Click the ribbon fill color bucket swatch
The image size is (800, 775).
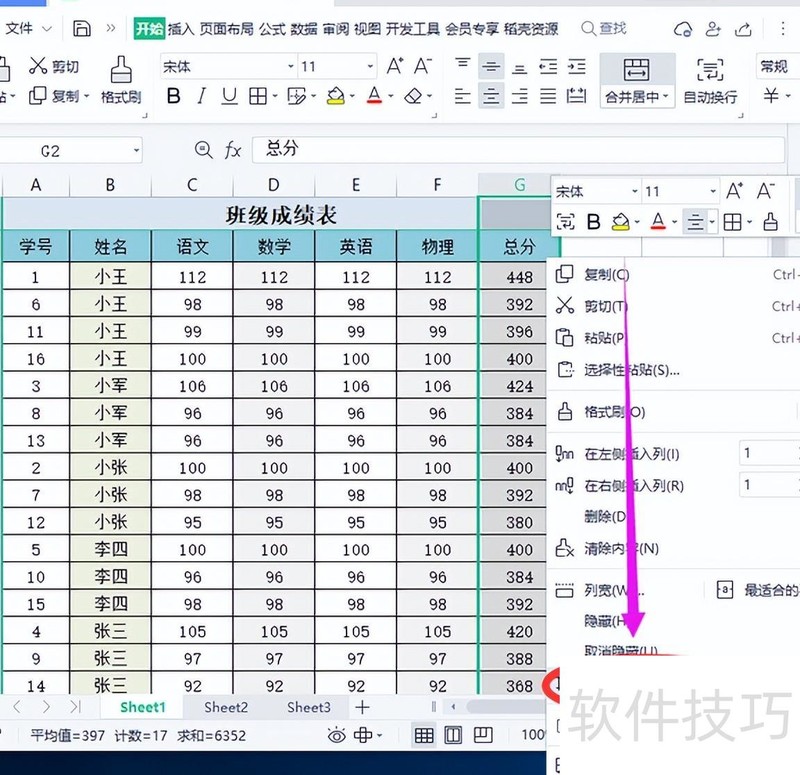336,97
